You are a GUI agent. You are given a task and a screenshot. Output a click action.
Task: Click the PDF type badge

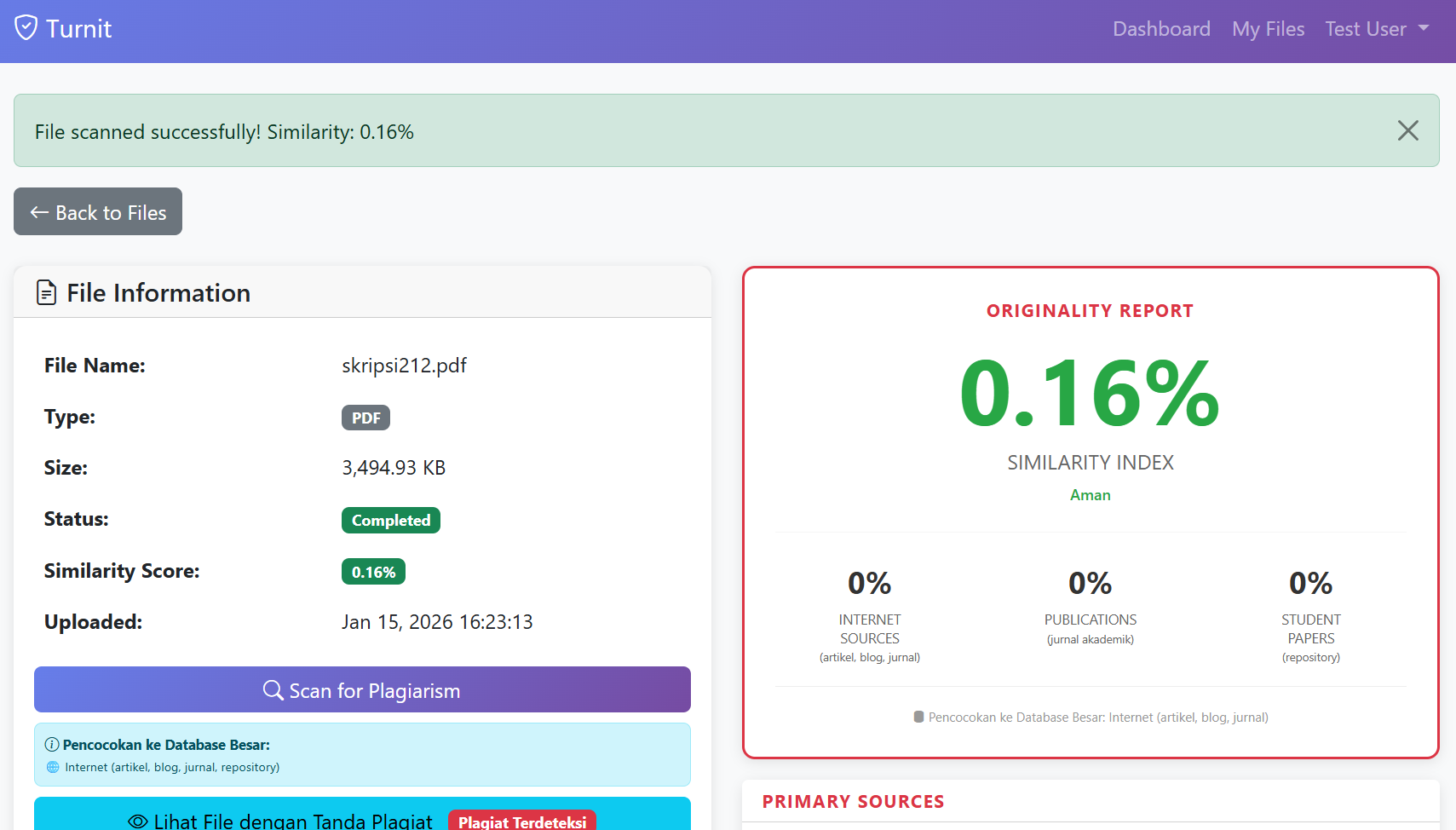(365, 418)
